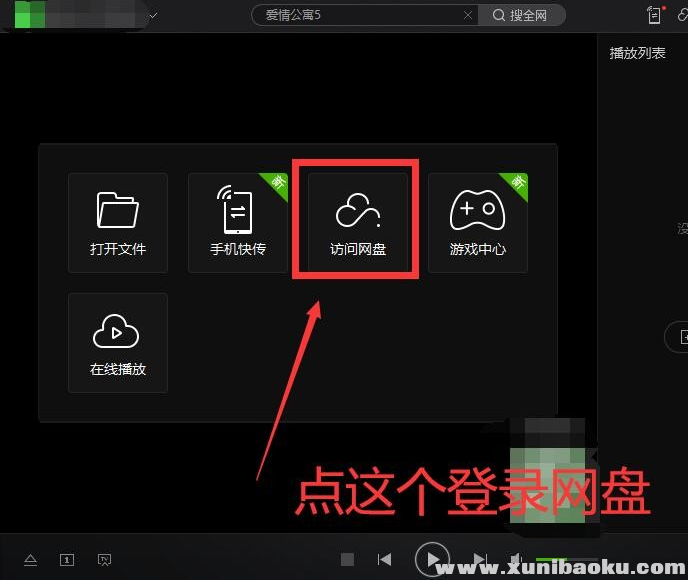Click the second icon in bottom-left bar
The height and width of the screenshot is (580, 688).
[x=67, y=560]
